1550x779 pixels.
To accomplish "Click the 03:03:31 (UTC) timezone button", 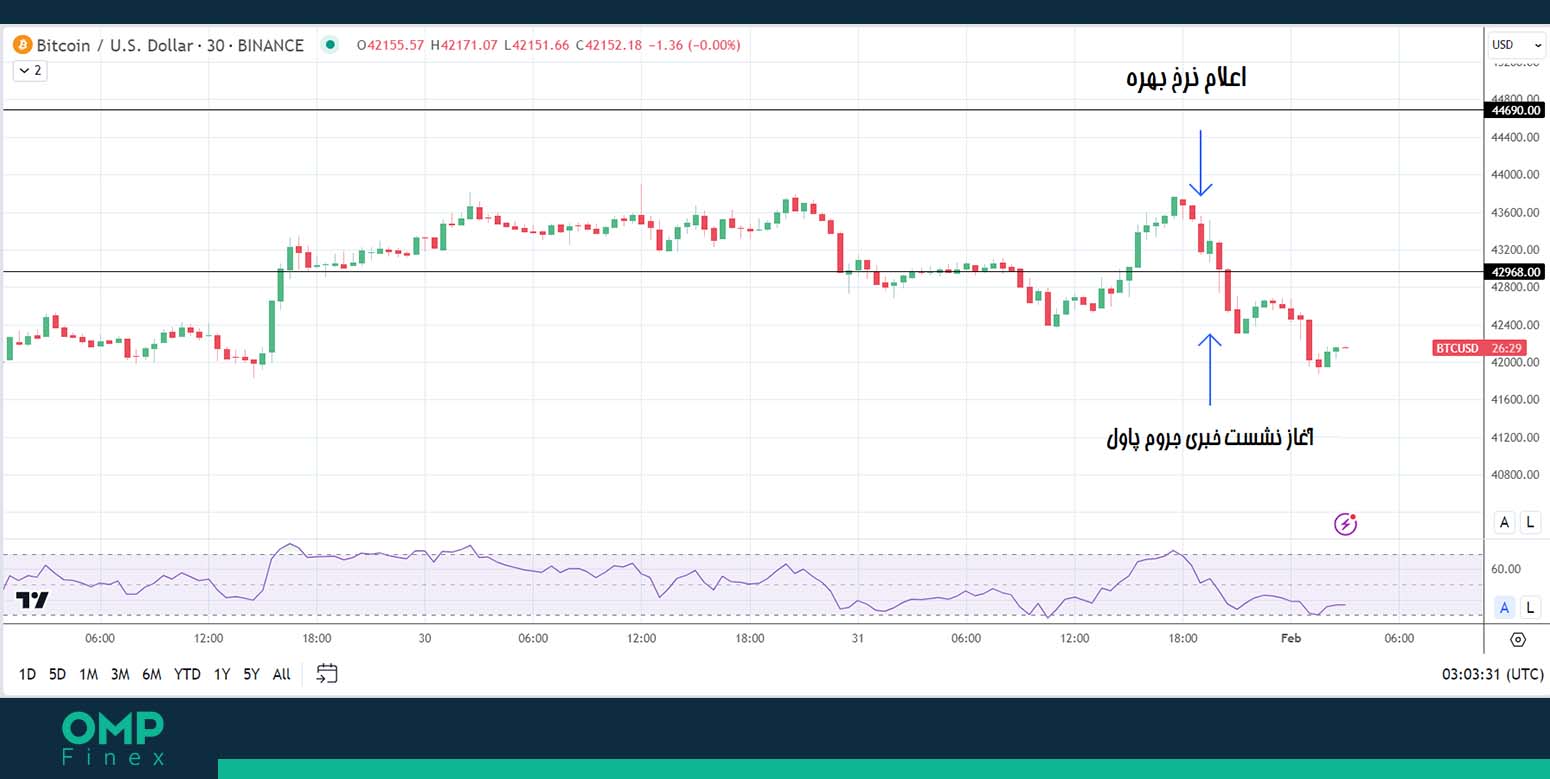I will pos(1492,674).
